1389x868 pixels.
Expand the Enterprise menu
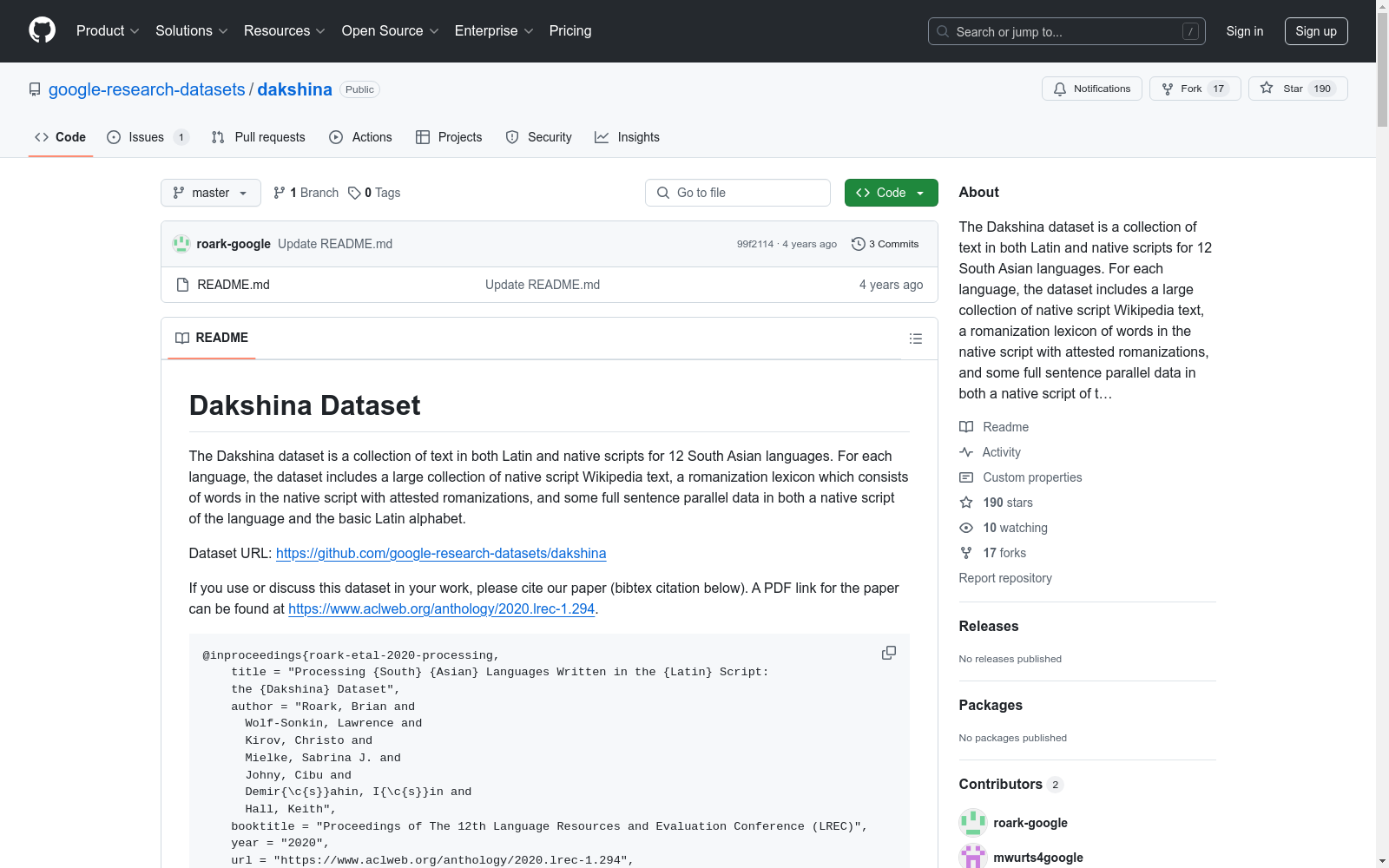click(x=494, y=31)
